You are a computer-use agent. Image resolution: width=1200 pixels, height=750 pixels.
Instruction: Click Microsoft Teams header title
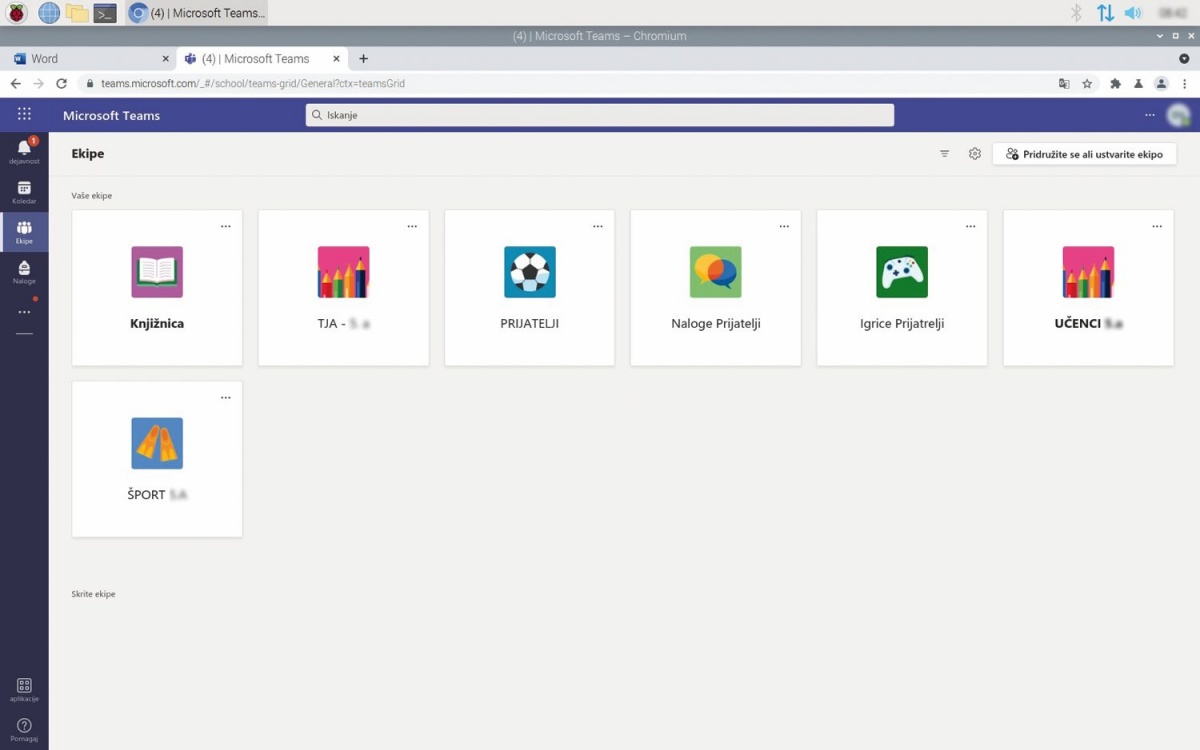tap(111, 115)
